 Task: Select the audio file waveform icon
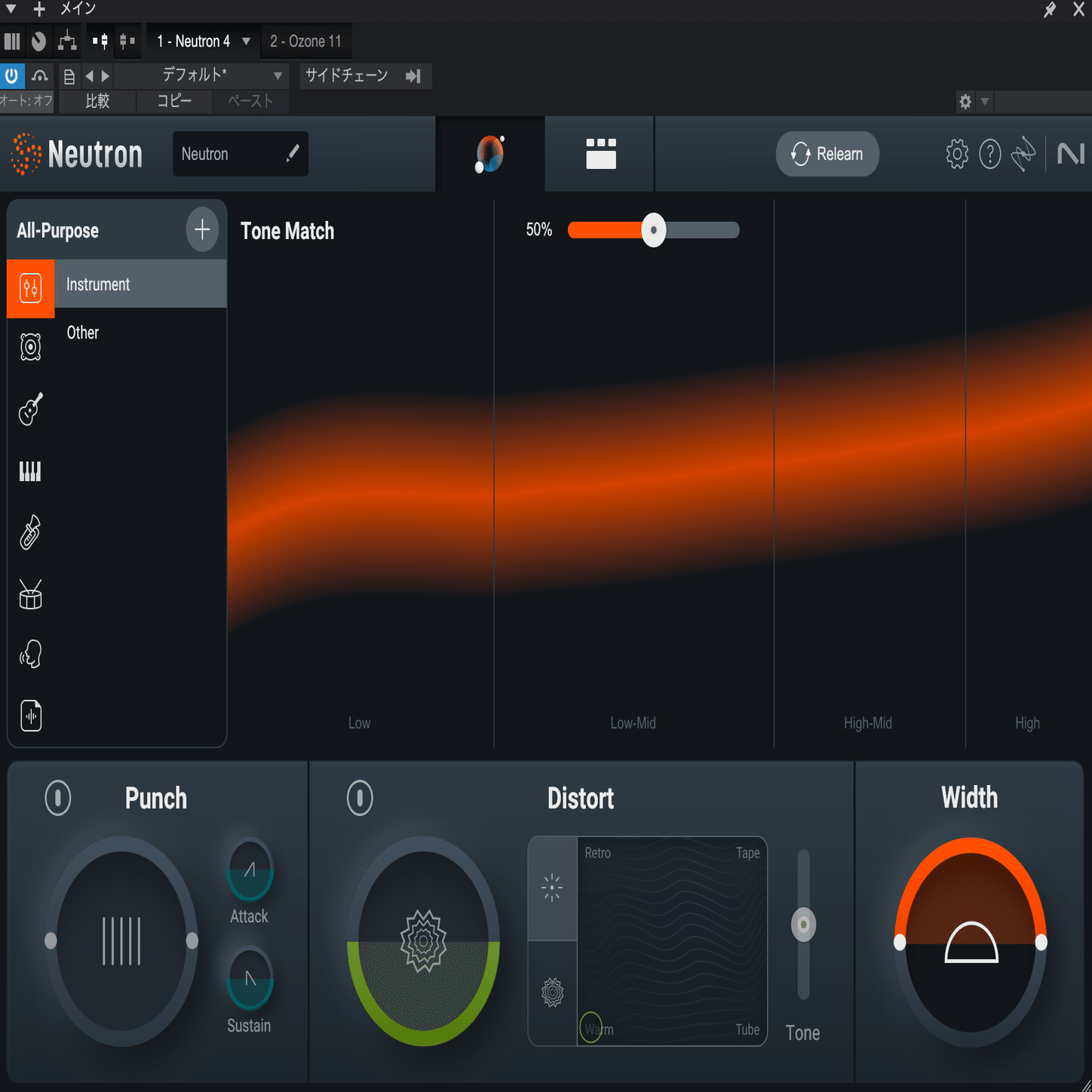point(31,715)
